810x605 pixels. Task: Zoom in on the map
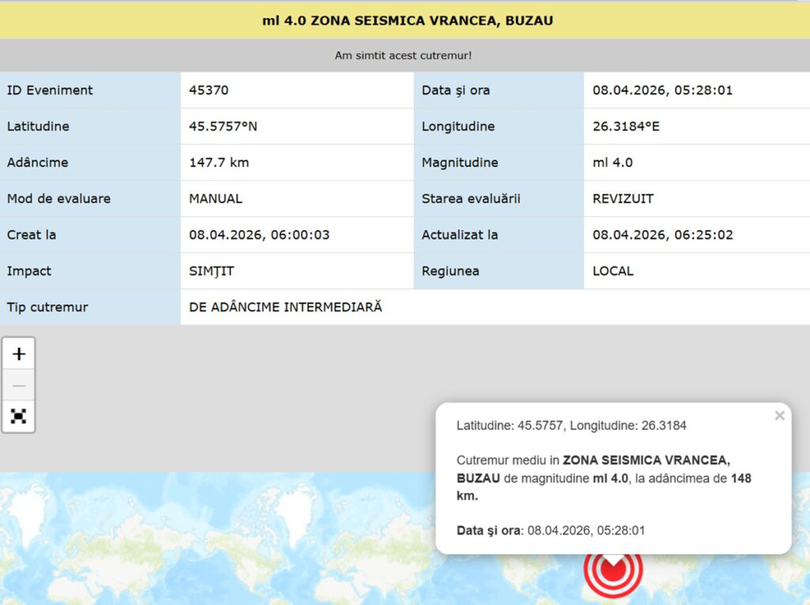(x=19, y=354)
